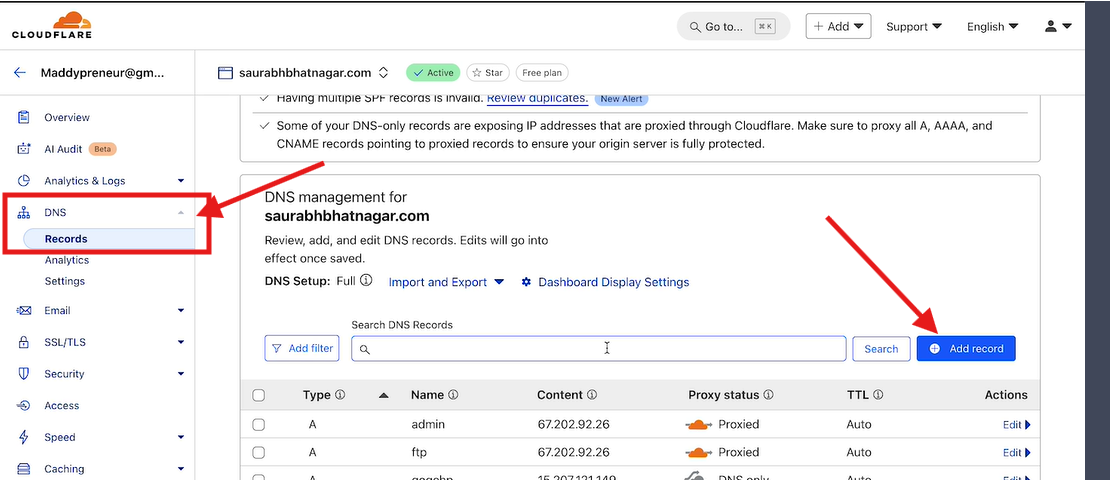1110x480 pixels.
Task: Open the AI Audit section
Action: pyautogui.click(x=65, y=149)
